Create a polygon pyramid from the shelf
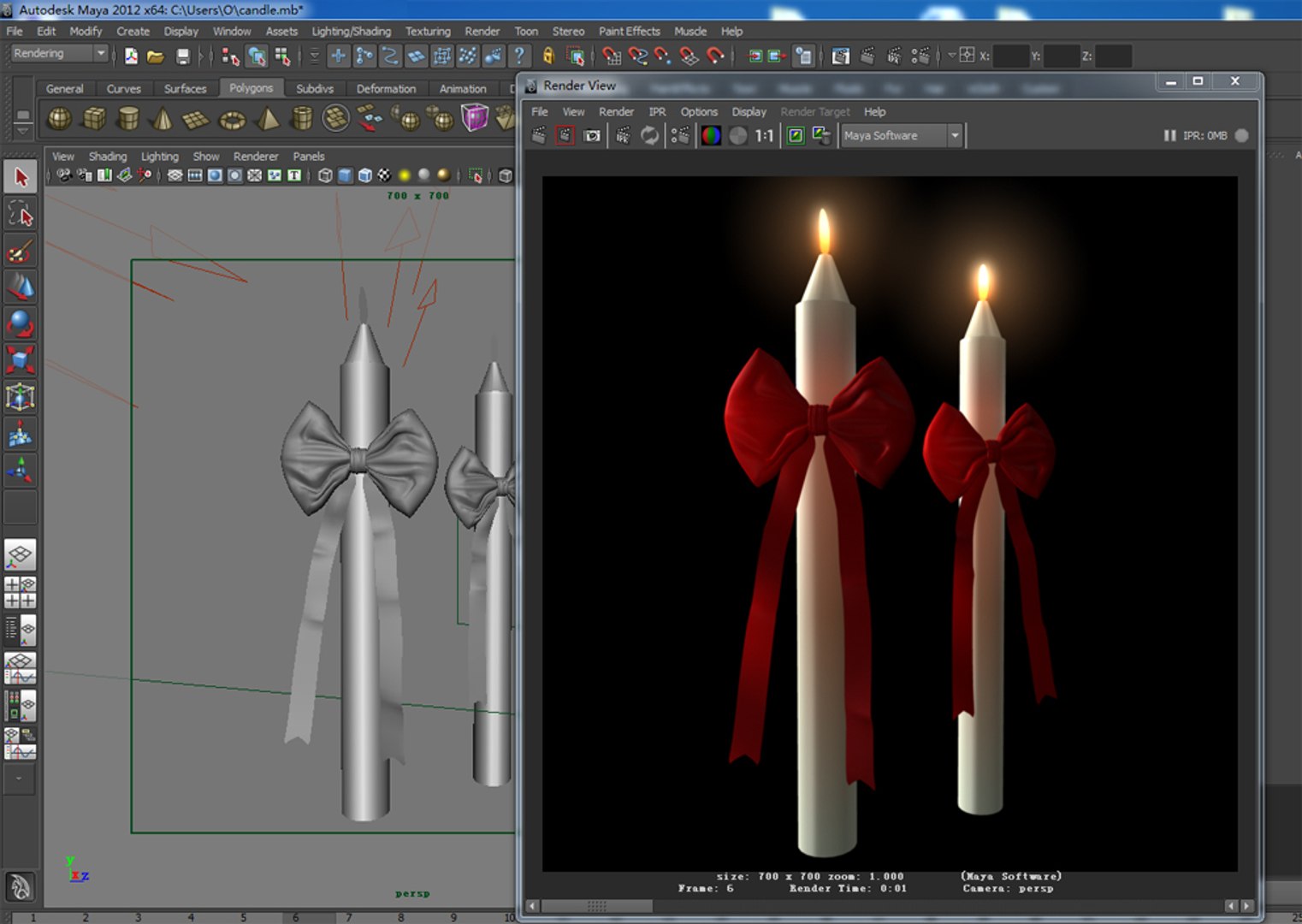 point(268,118)
